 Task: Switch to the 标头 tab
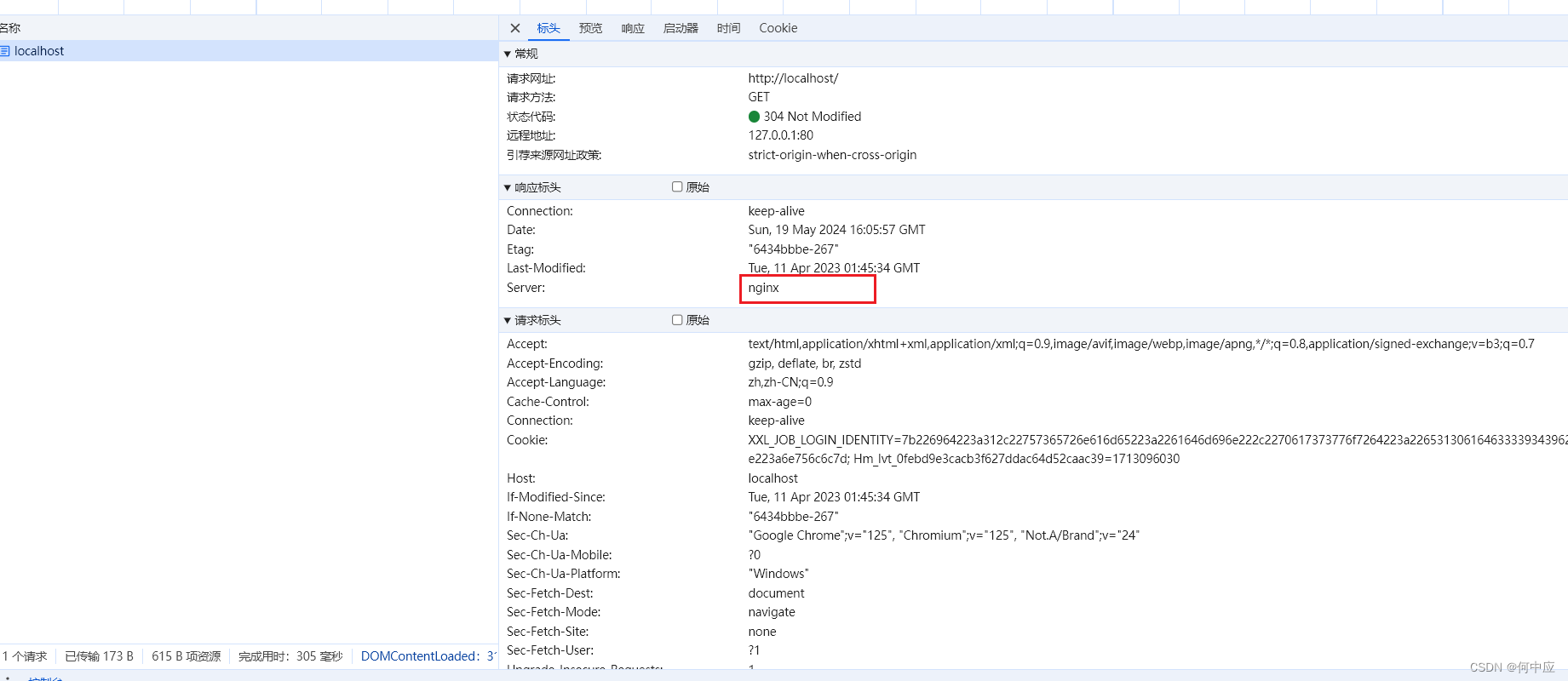tap(549, 28)
